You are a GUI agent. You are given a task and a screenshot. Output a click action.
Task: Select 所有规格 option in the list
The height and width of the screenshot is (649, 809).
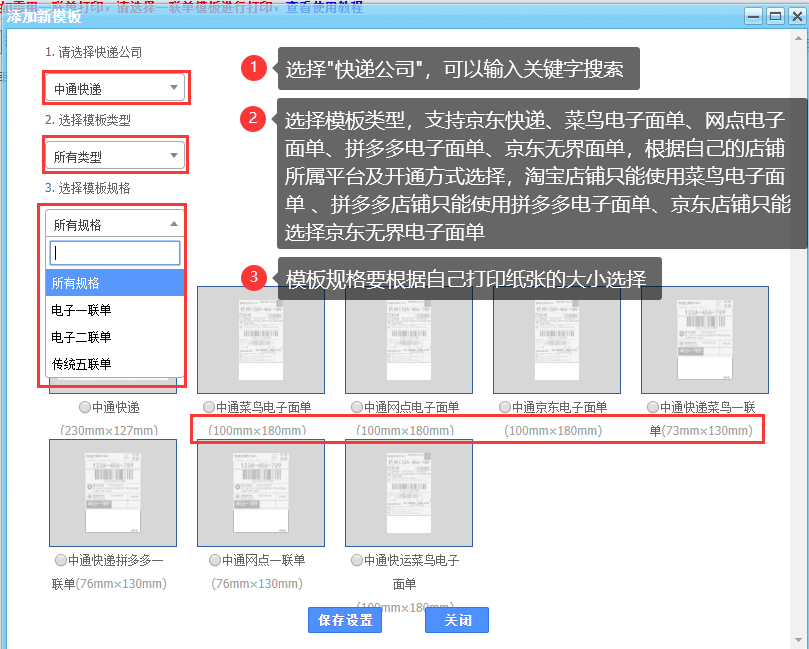pyautogui.click(x=115, y=283)
